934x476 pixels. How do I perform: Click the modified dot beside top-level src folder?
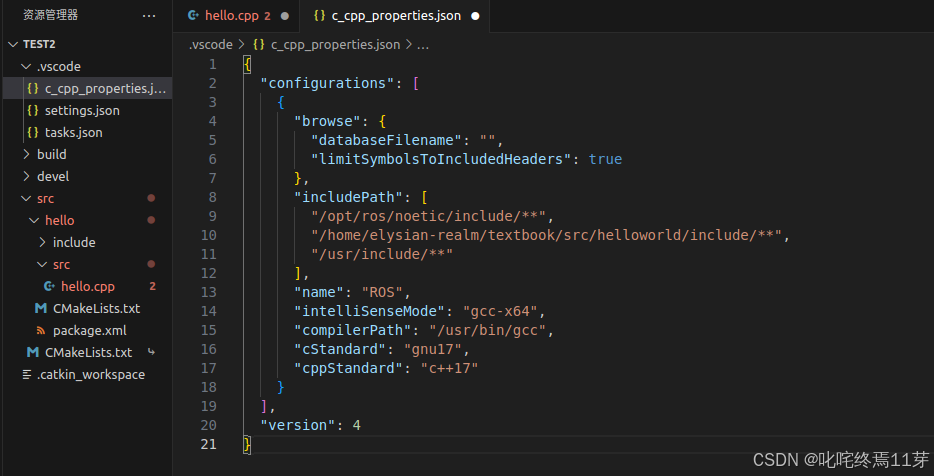click(x=151, y=198)
